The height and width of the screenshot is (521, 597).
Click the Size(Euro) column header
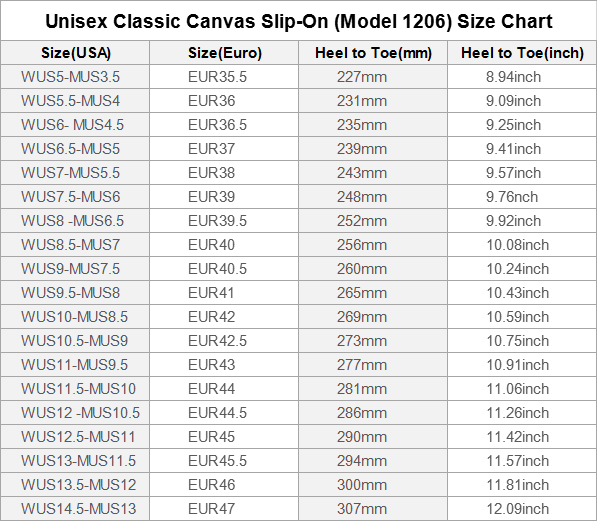point(224,53)
